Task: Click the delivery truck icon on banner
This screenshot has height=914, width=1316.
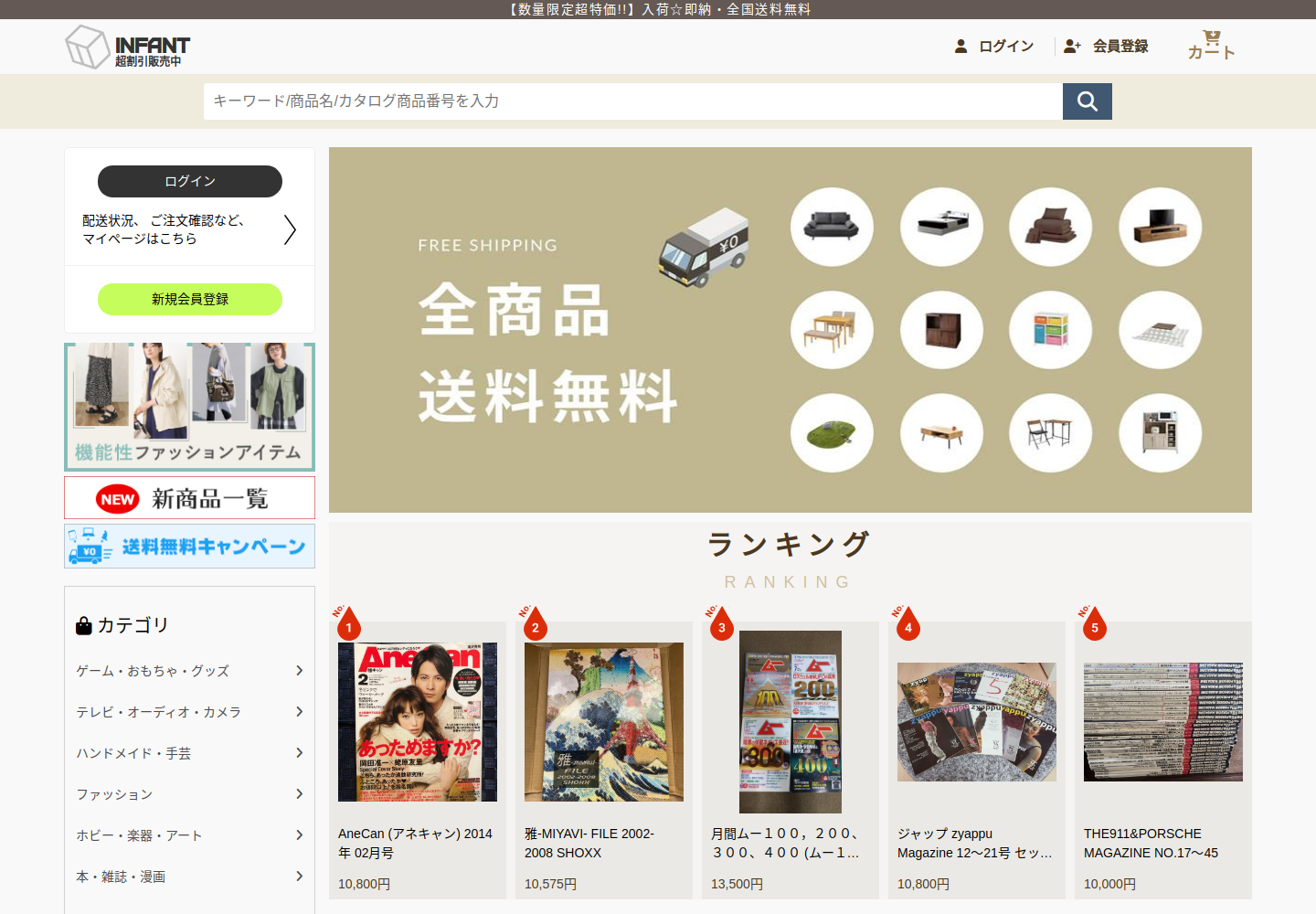Action: pos(704,248)
